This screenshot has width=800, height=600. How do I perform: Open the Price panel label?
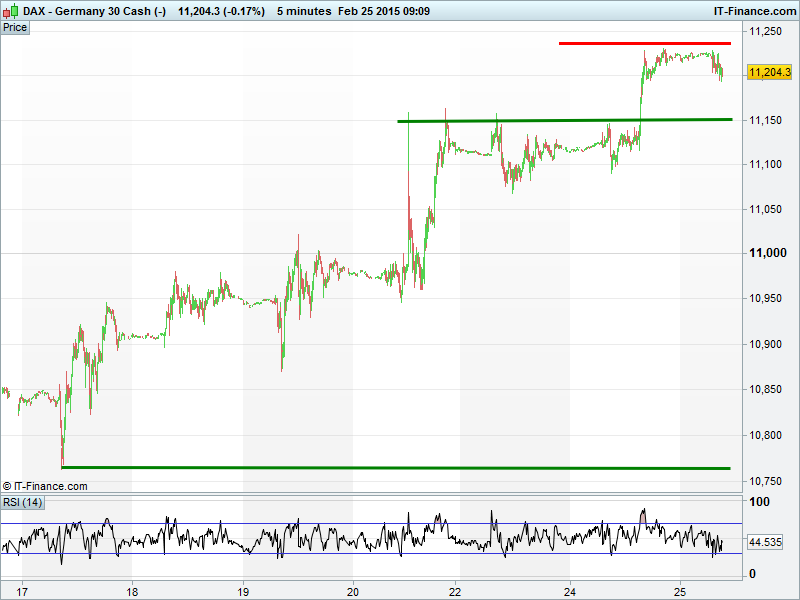point(16,27)
